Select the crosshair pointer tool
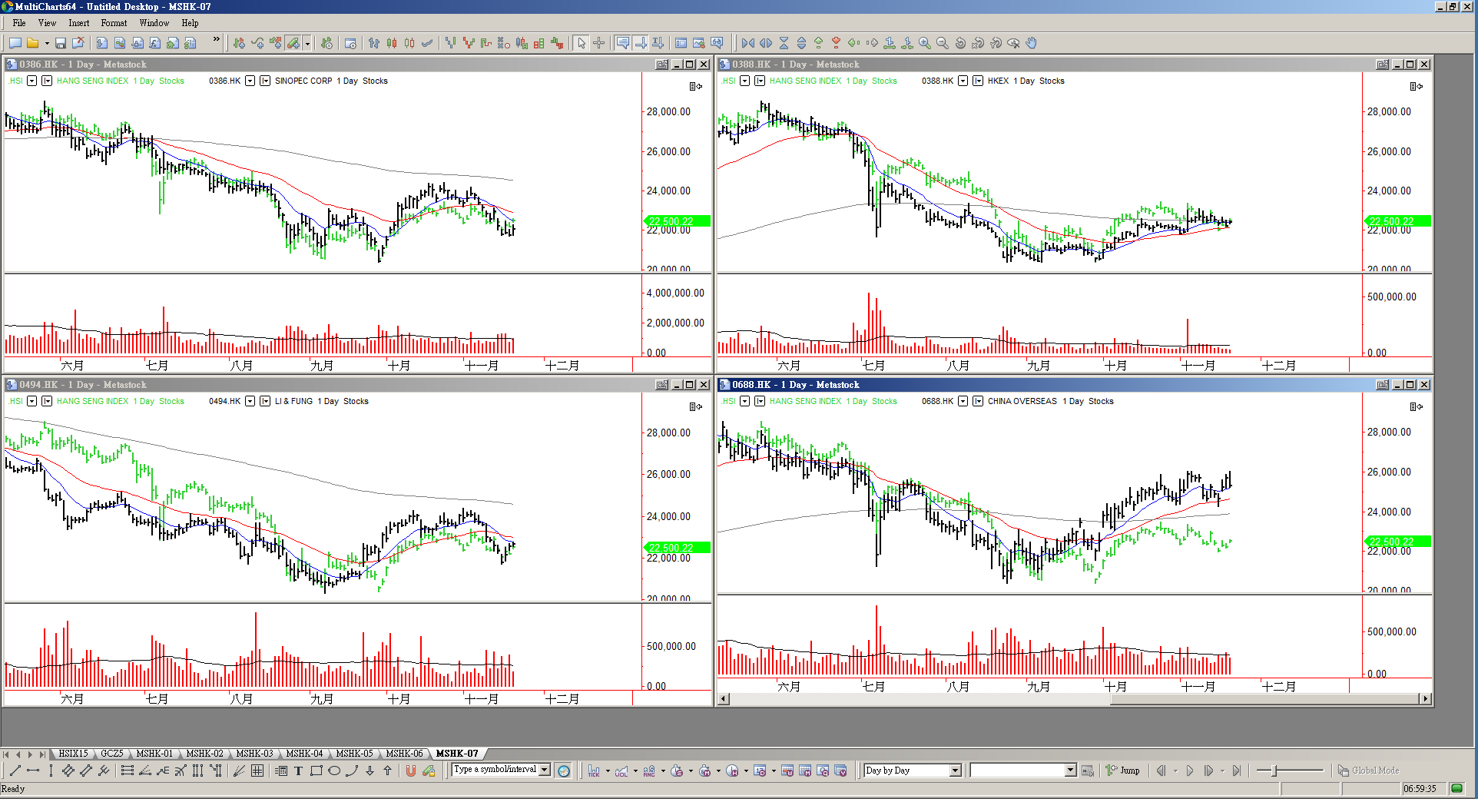This screenshot has height=812, width=1478. pos(599,44)
